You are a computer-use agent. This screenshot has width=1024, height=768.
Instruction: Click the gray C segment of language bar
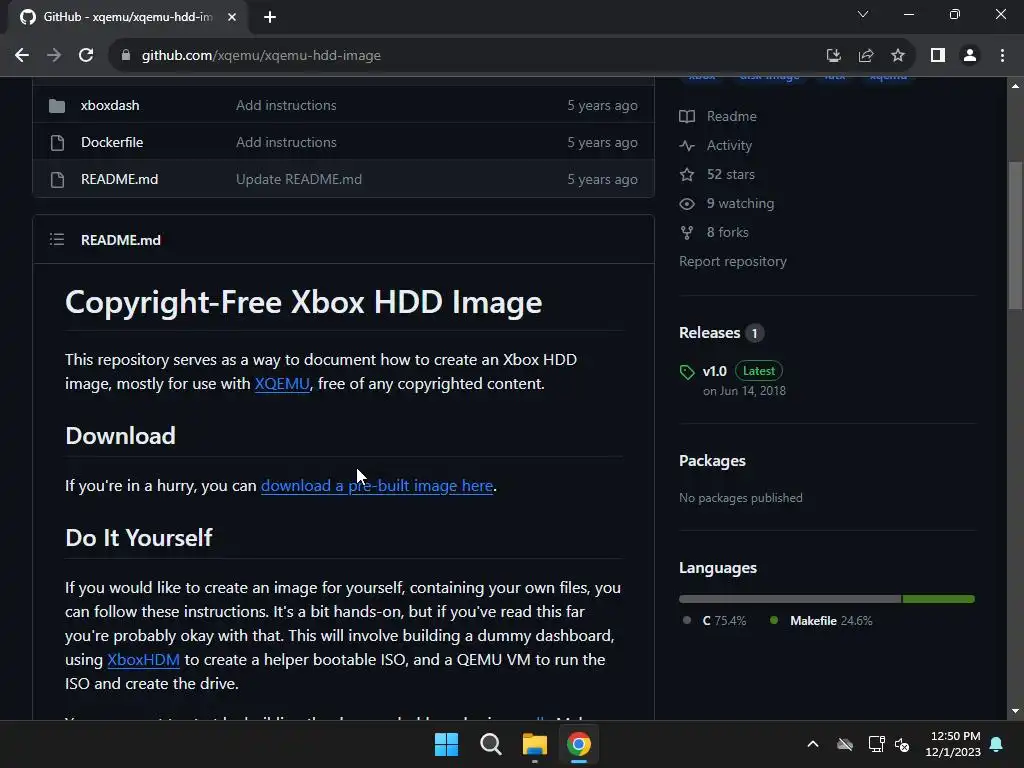click(x=790, y=599)
